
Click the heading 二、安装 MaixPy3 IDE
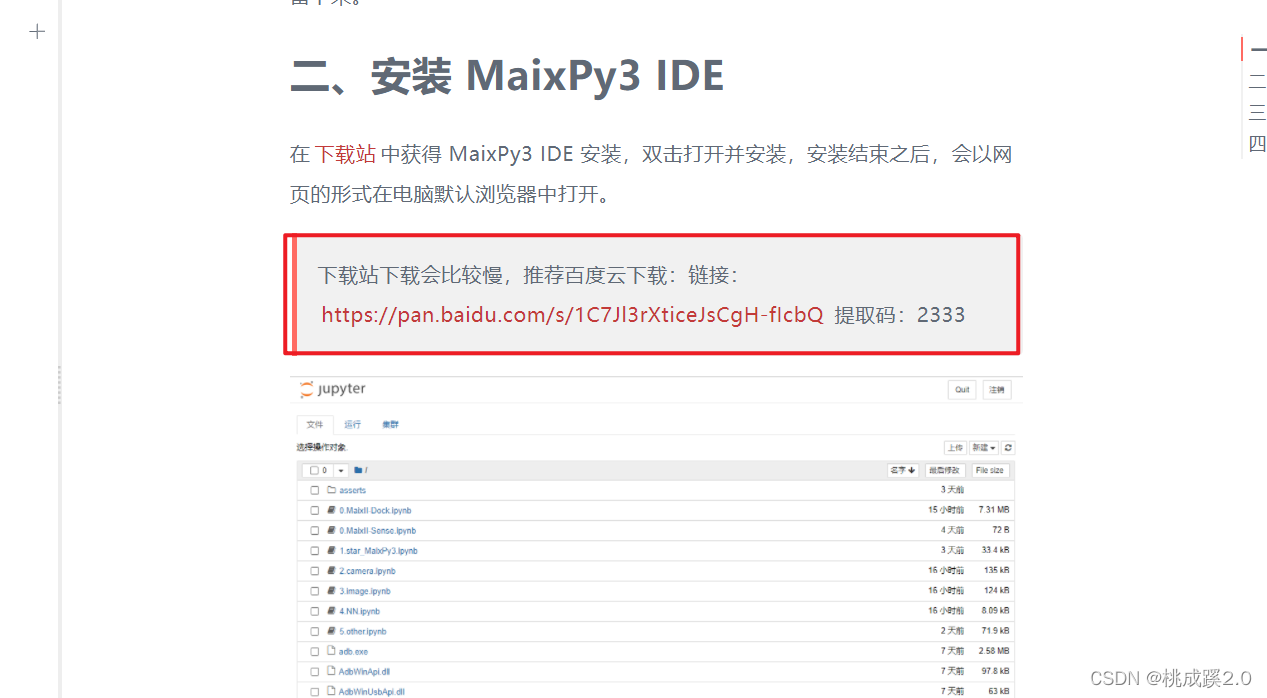click(507, 76)
